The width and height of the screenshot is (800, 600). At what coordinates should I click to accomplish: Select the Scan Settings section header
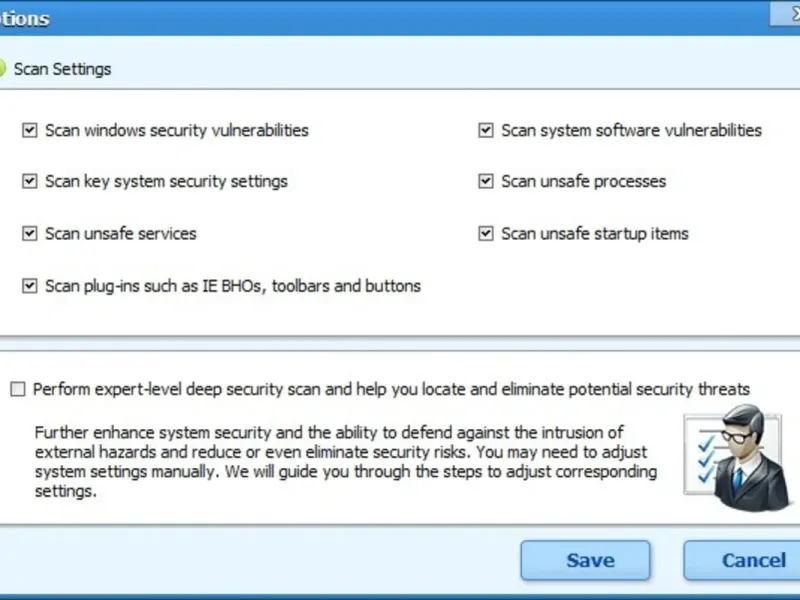coord(62,70)
